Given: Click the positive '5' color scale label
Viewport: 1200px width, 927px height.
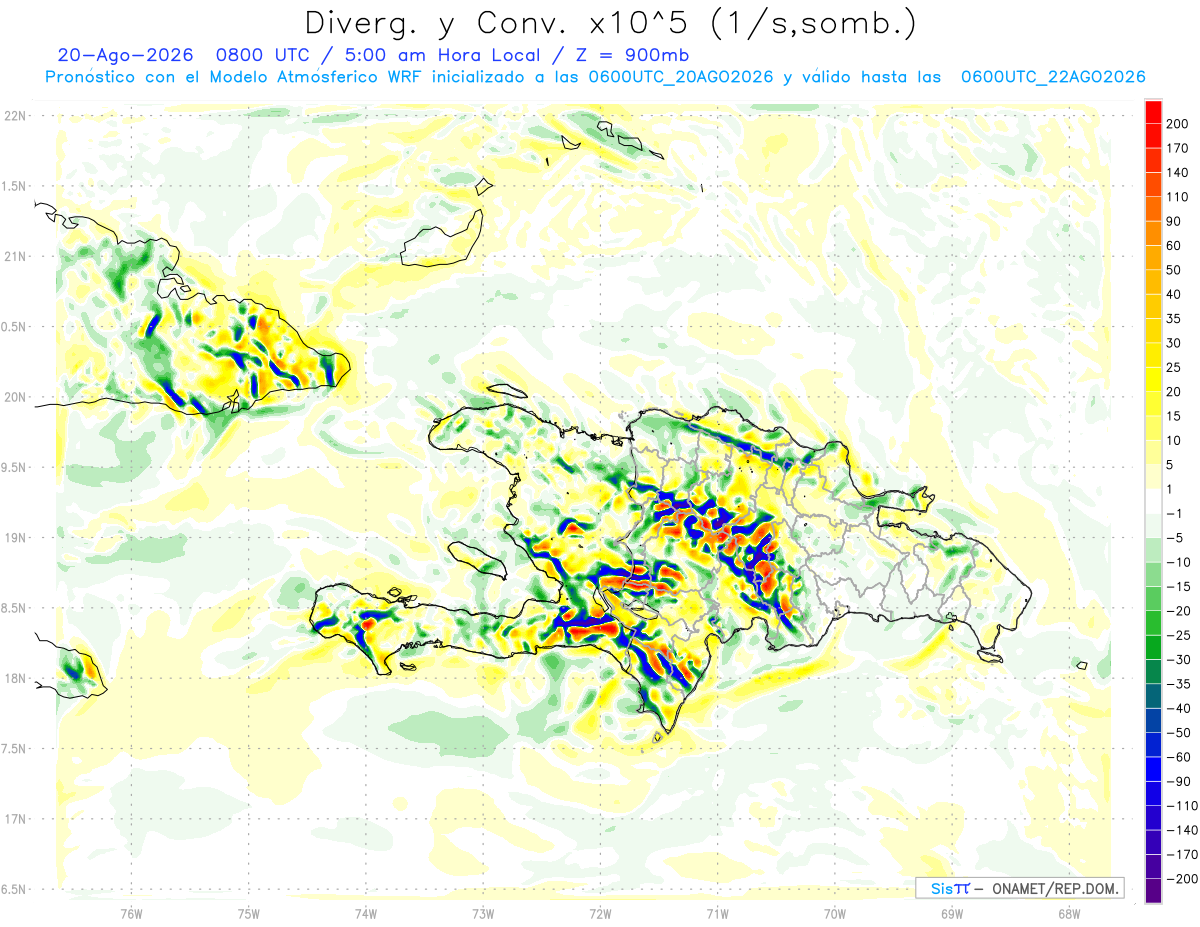Looking at the screenshot, I should coord(1170,465).
